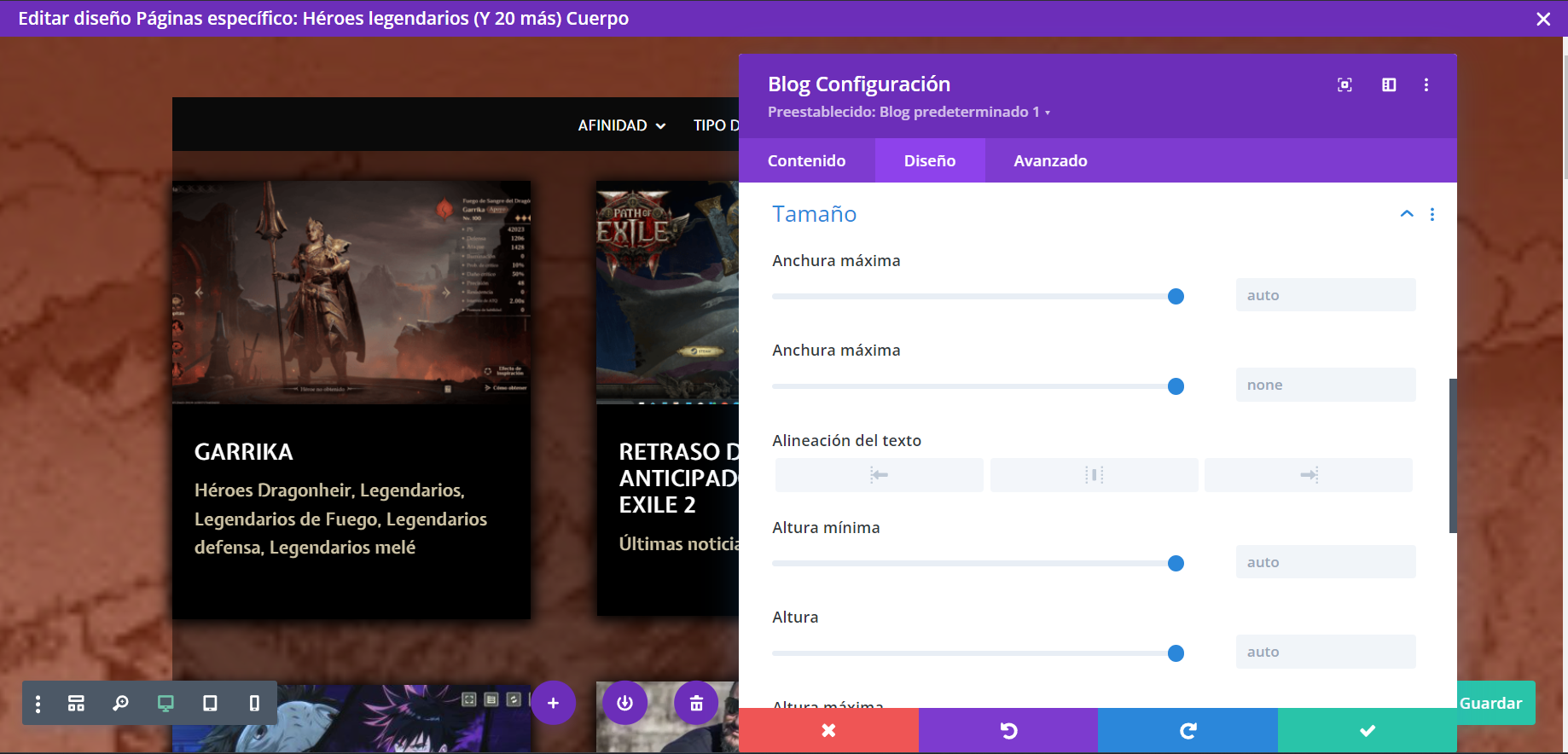The height and width of the screenshot is (754, 1568).
Task: Open Garrika post thumbnail image
Action: click(351, 293)
